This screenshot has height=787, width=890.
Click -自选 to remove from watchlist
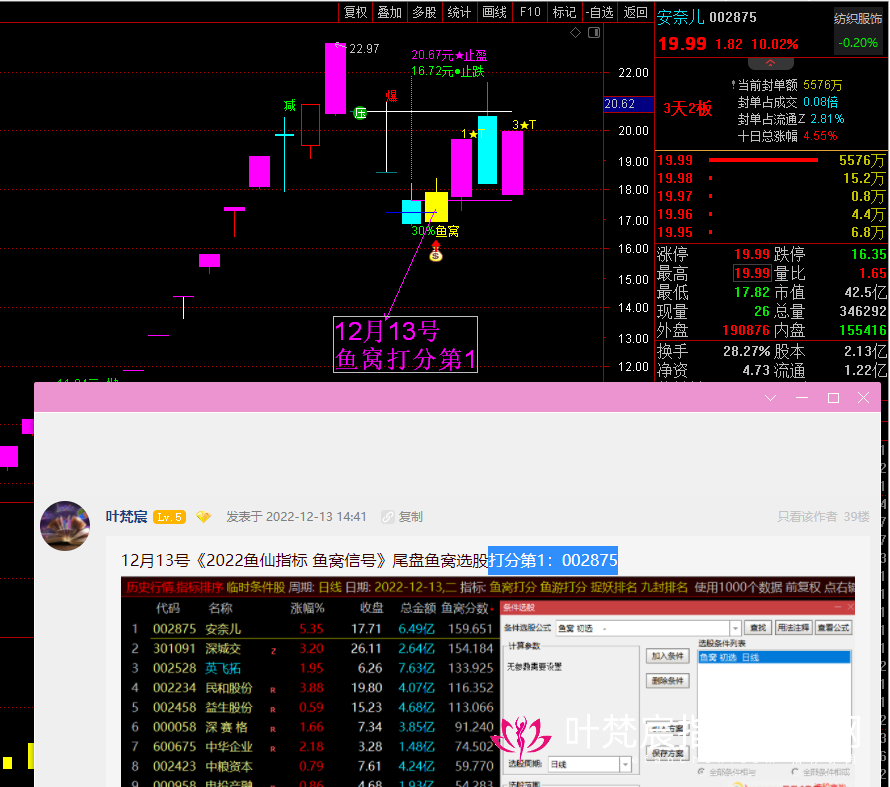599,12
